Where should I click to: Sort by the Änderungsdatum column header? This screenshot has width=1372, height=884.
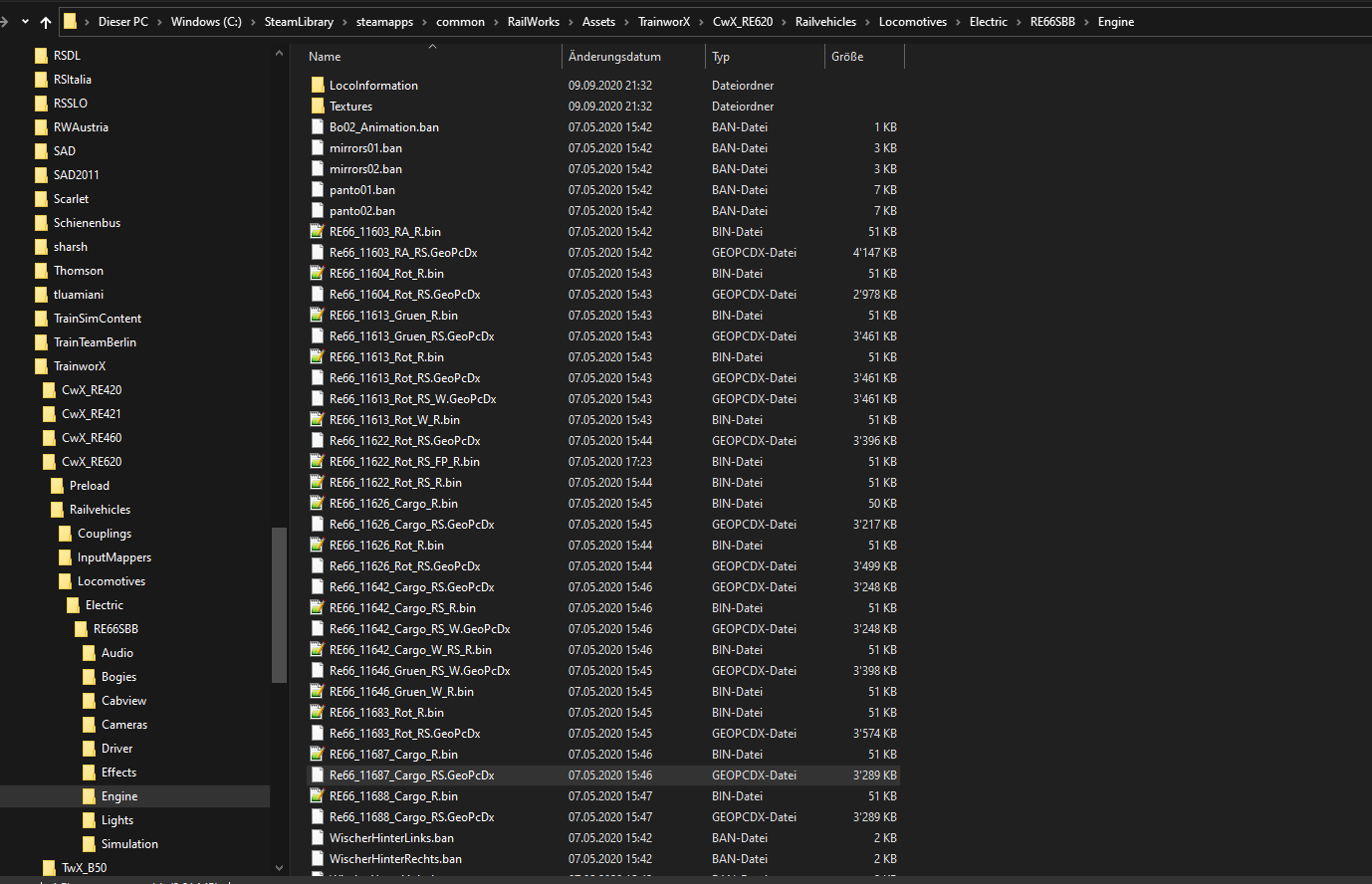(614, 57)
